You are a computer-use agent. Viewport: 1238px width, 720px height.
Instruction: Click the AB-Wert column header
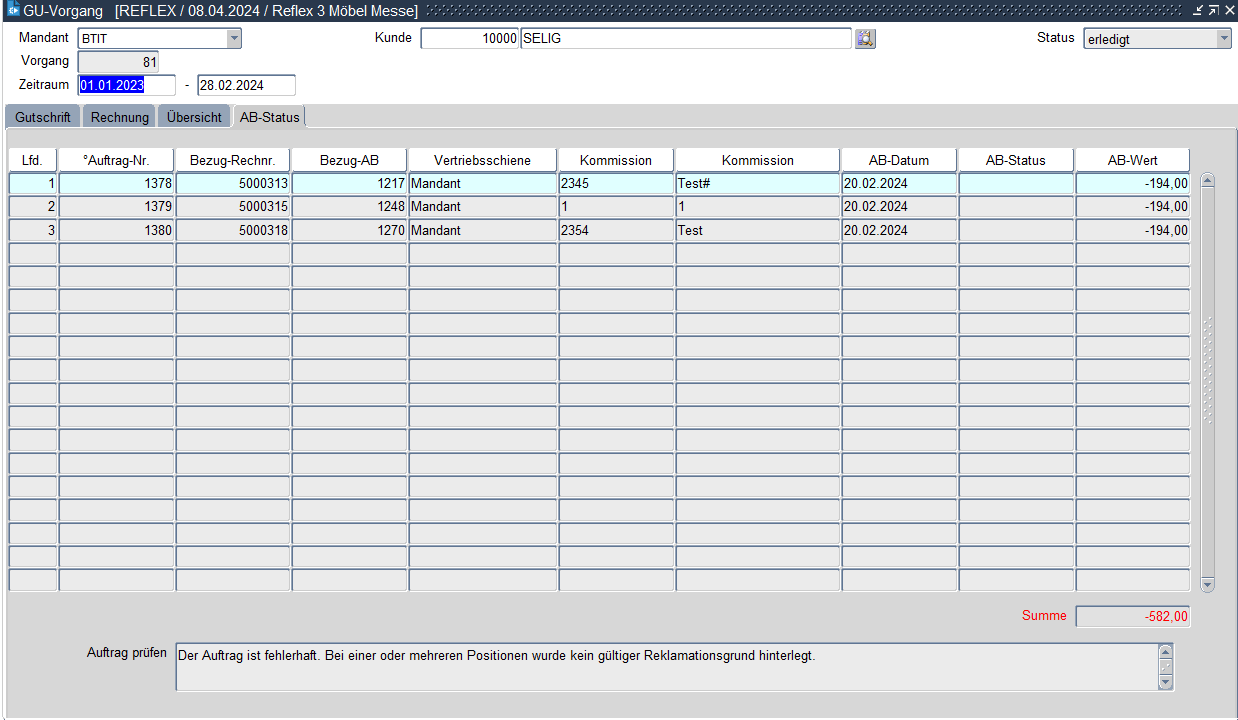(1132, 160)
